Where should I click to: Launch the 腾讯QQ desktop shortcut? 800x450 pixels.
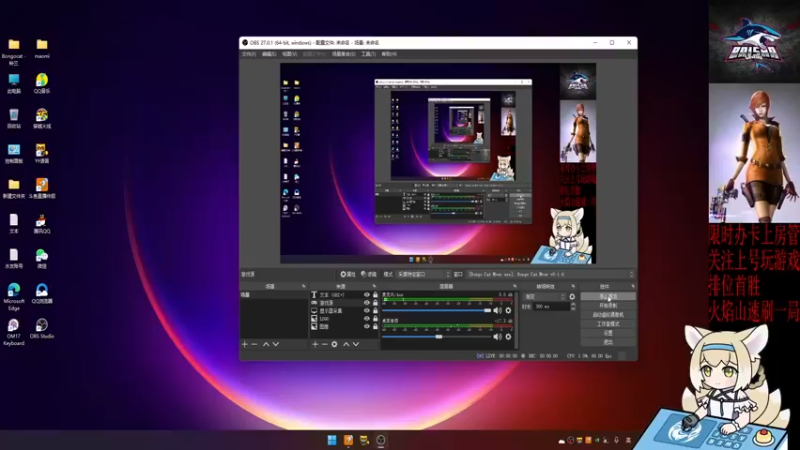coord(42,223)
